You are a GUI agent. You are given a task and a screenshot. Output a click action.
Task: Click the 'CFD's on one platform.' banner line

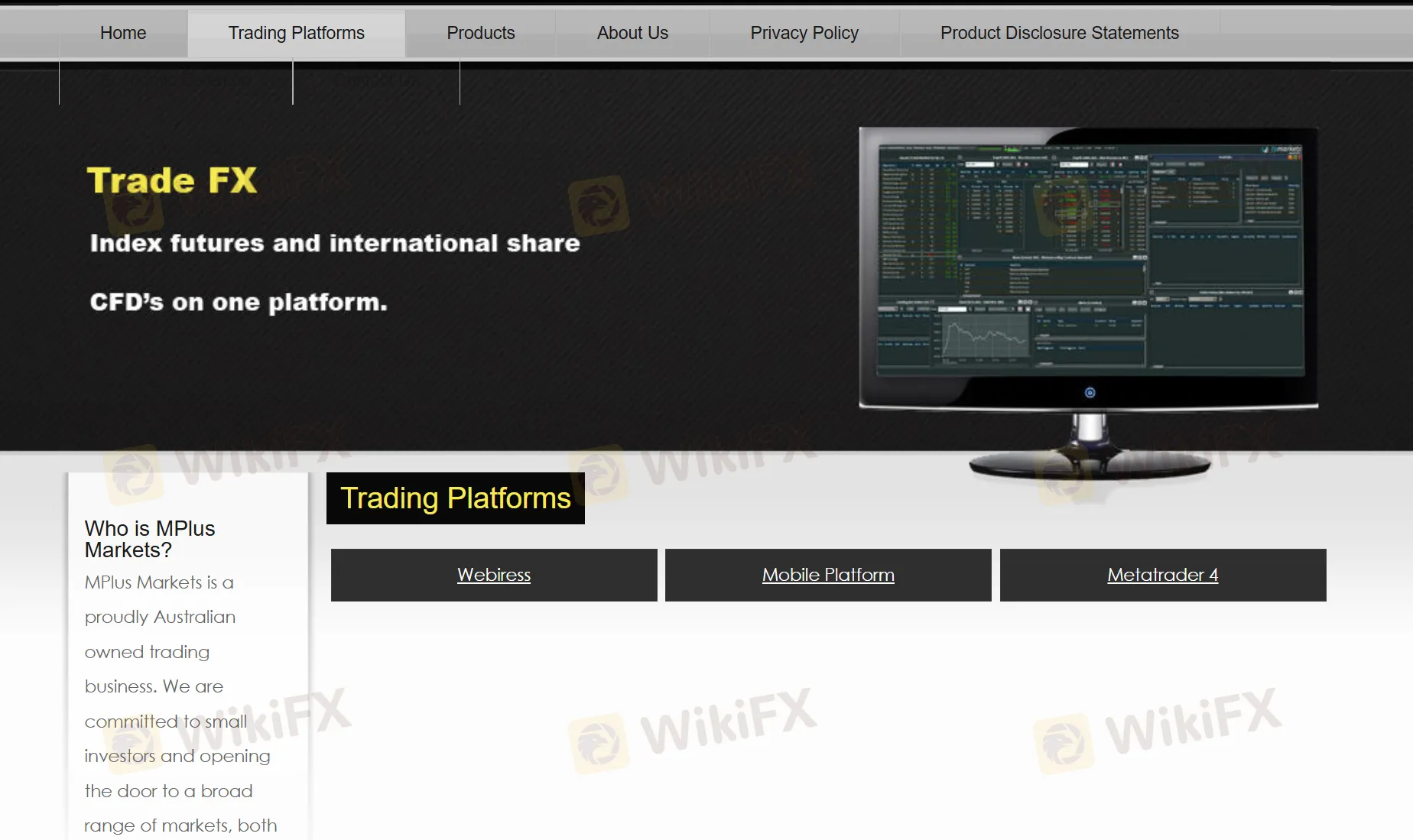click(x=239, y=302)
